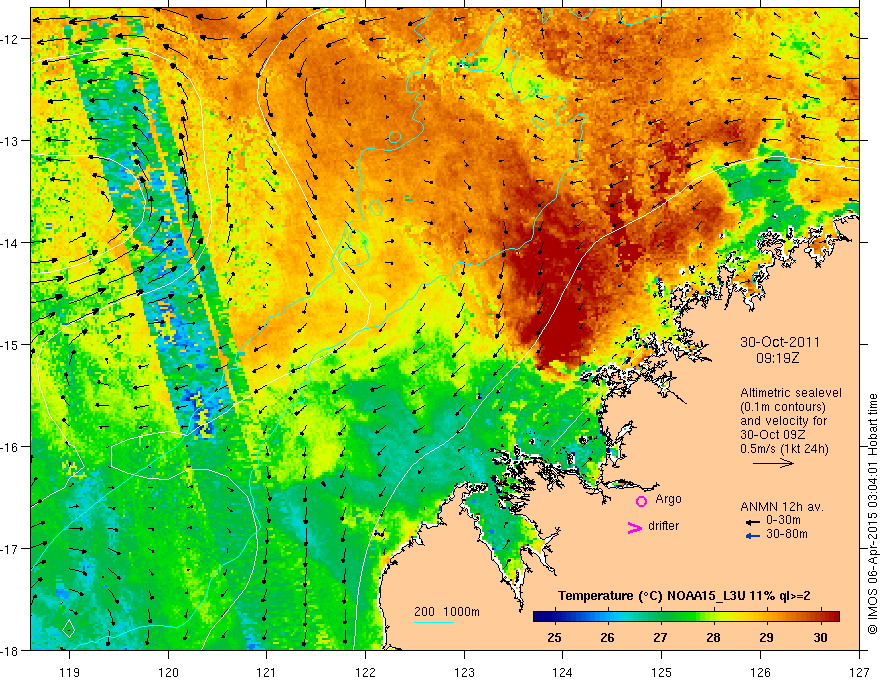Click the temperature color bar
Image resolution: width=880 pixels, height=680 pixels.
pyautogui.click(x=686, y=617)
